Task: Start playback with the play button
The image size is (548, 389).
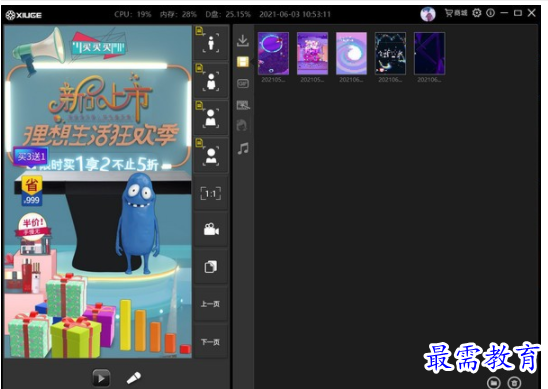Action: click(101, 378)
